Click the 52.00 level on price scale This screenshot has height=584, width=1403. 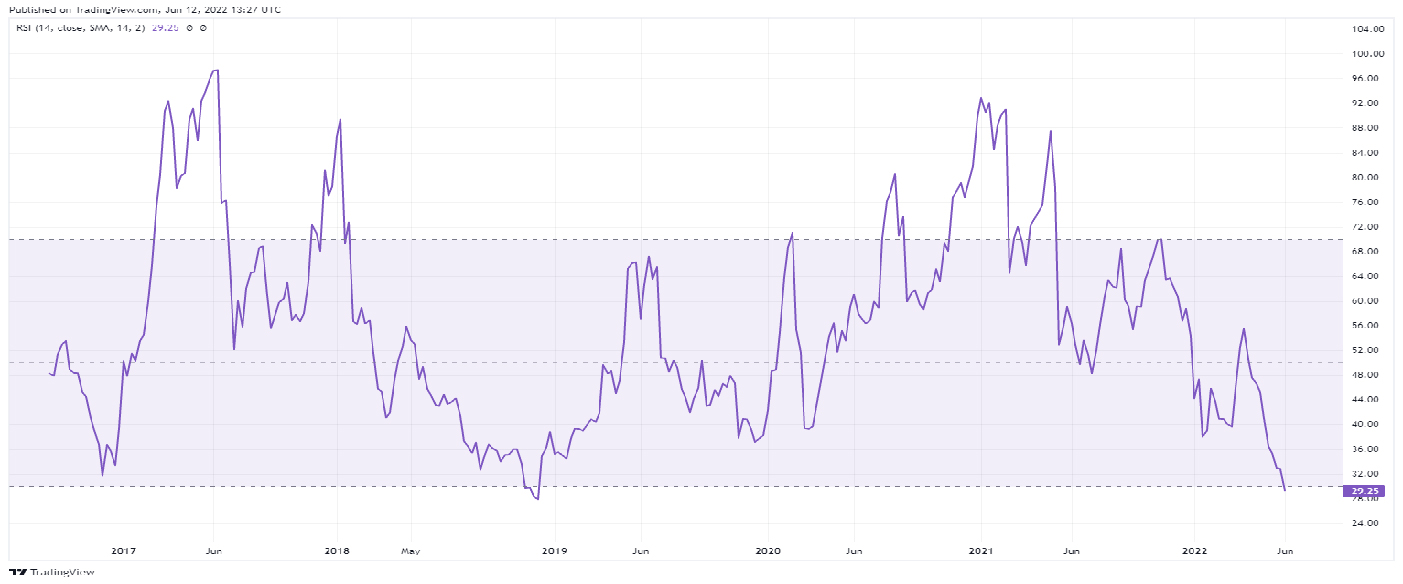tap(1367, 350)
